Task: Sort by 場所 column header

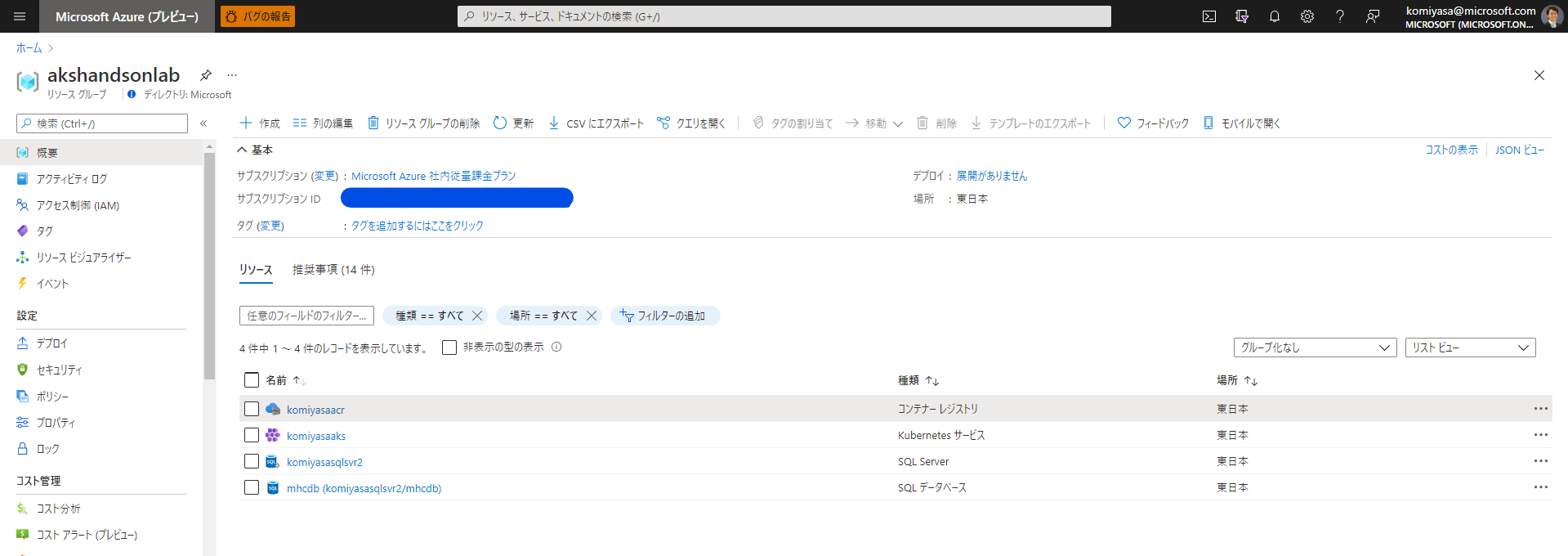Action: point(1237,380)
